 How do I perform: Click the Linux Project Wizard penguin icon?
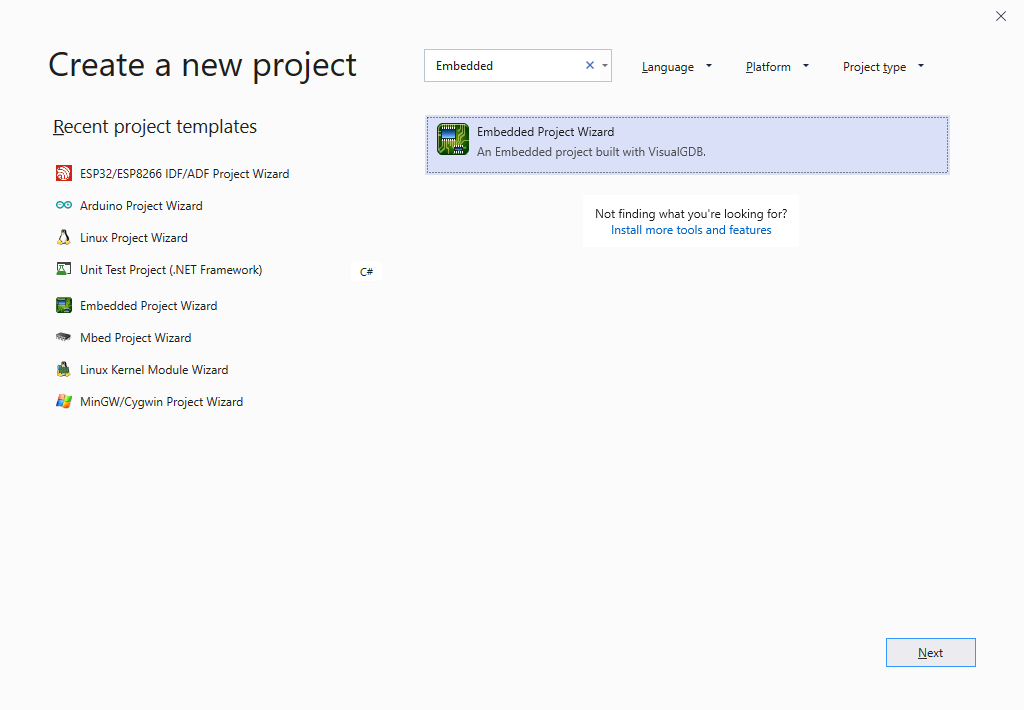64,237
